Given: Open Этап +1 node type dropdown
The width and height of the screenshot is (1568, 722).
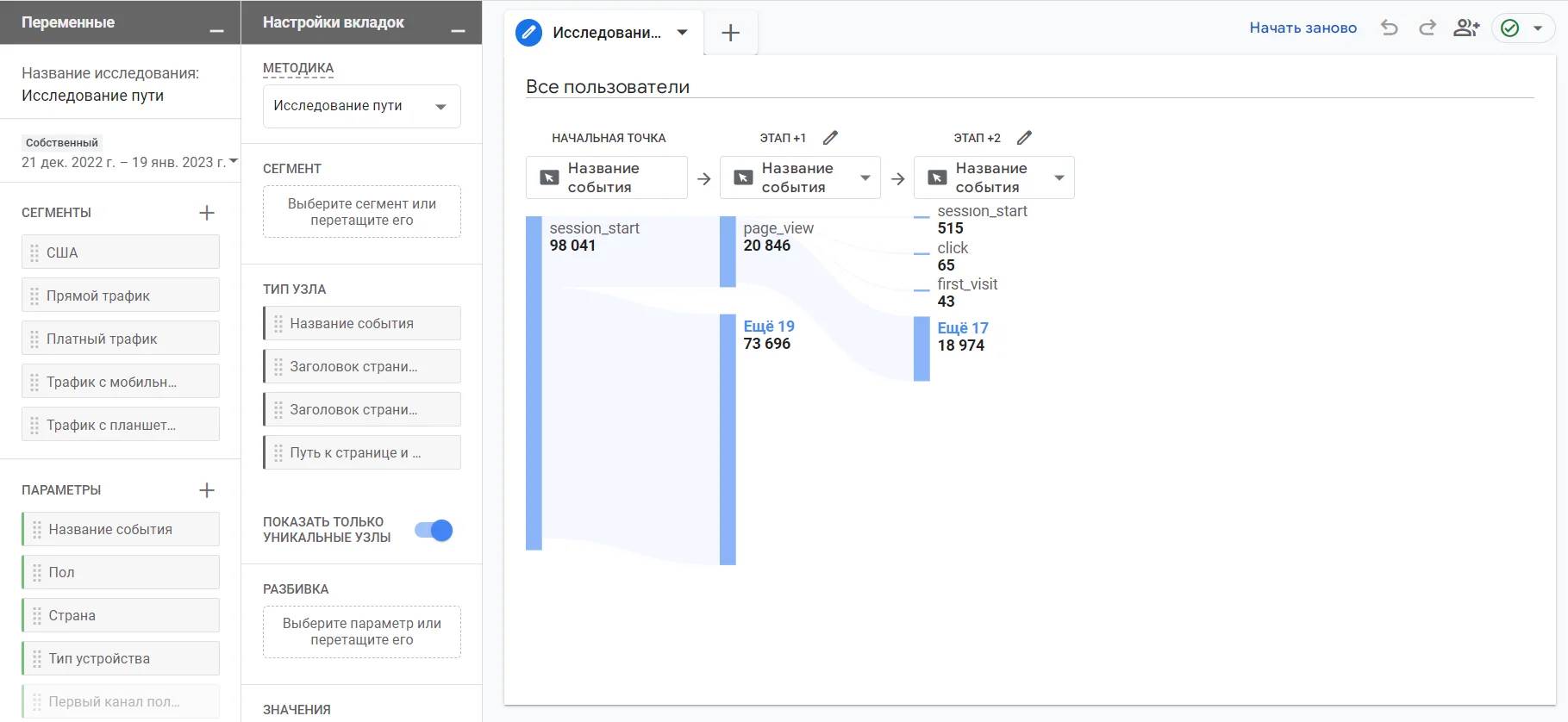Looking at the screenshot, I should pyautogui.click(x=865, y=178).
